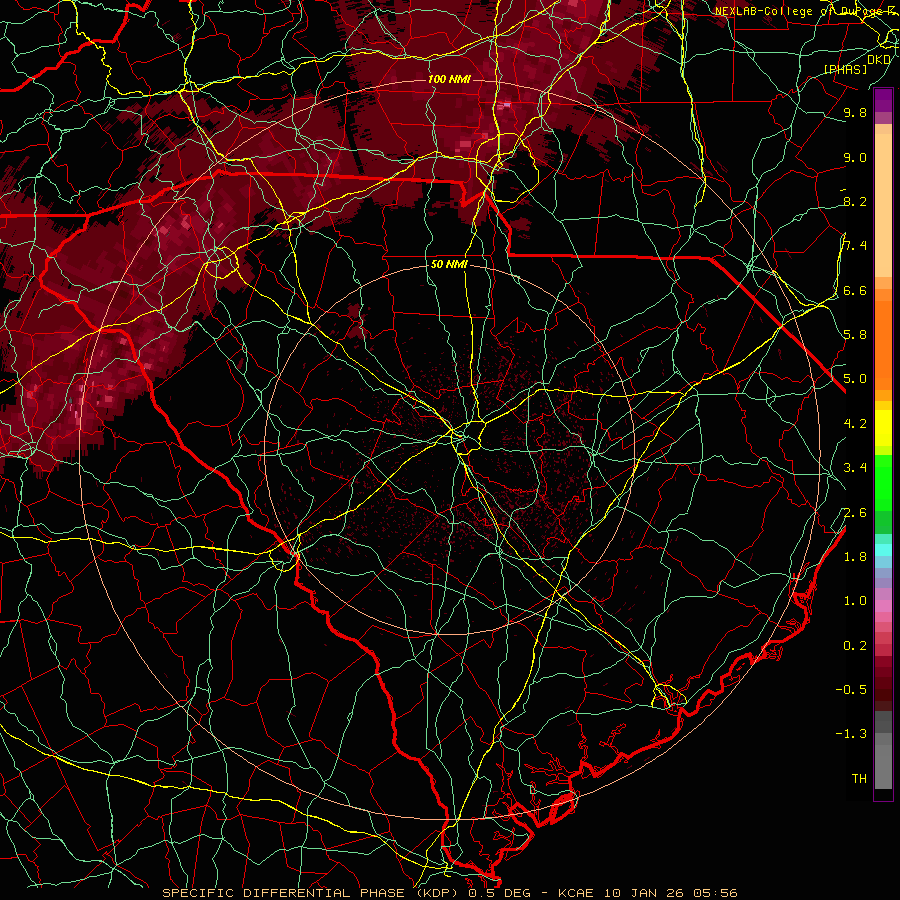Click the 100 NMI range ring label
Screen dimensions: 900x900
click(x=449, y=79)
